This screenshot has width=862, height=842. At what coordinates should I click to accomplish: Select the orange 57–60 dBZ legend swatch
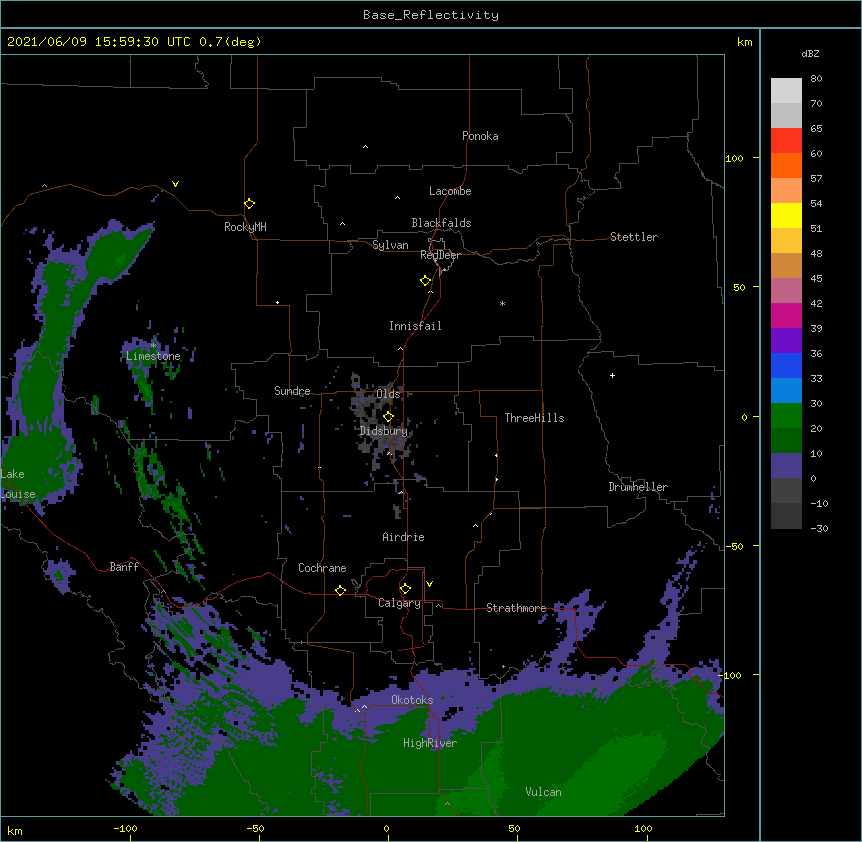(786, 165)
